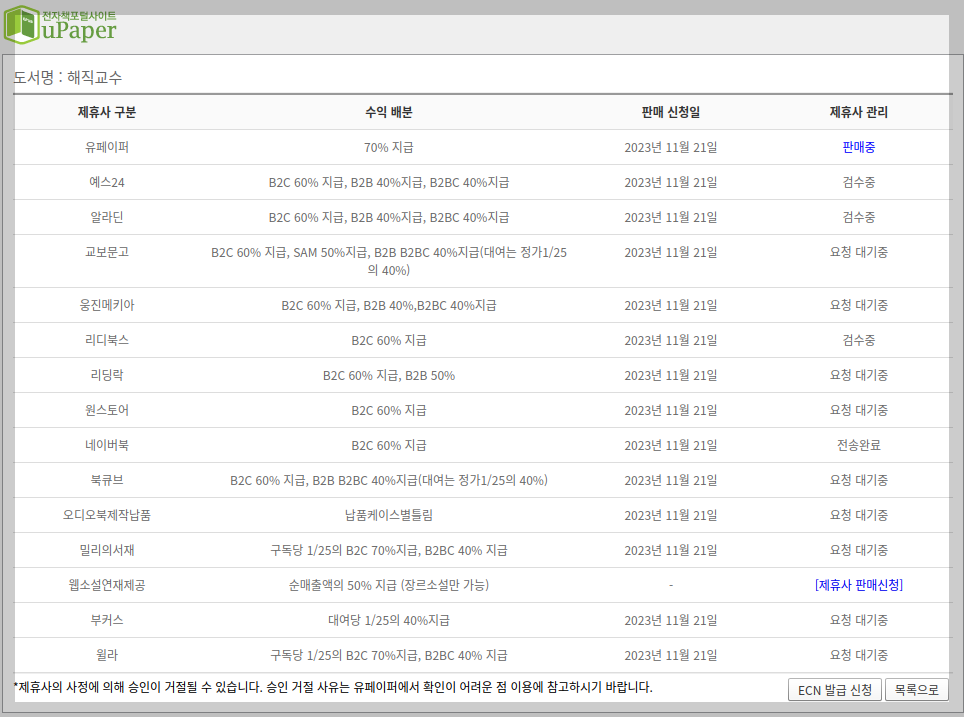Select the 제휴사 관리 column header
The width and height of the screenshot is (964, 717).
point(858,112)
